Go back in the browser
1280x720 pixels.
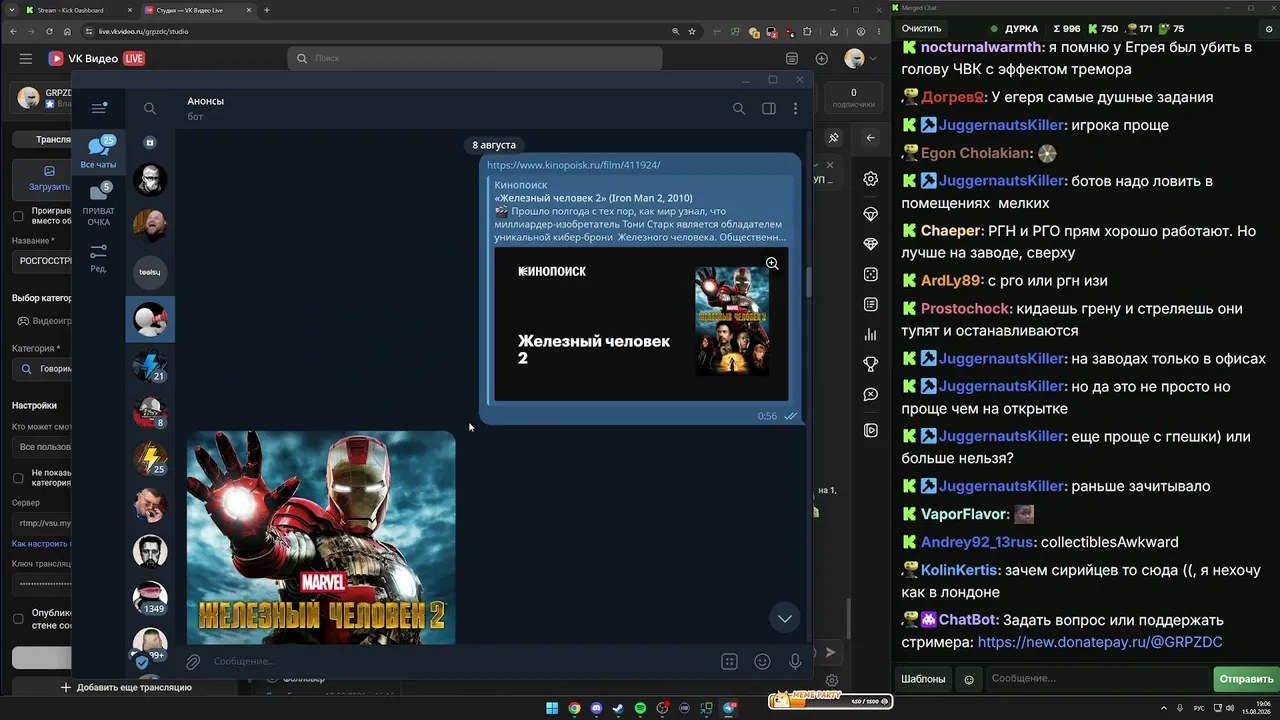(12, 31)
